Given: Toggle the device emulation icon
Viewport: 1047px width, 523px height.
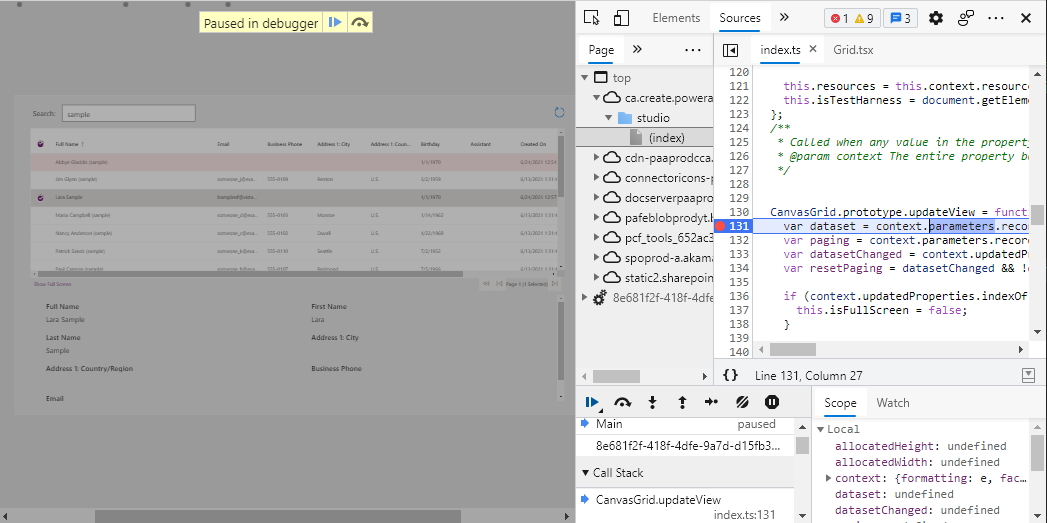Looking at the screenshot, I should (622, 18).
